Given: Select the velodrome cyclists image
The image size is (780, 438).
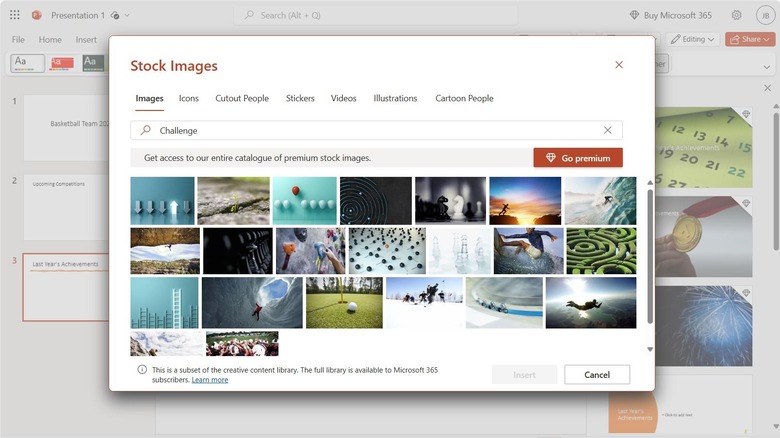Looking at the screenshot, I should [x=504, y=303].
